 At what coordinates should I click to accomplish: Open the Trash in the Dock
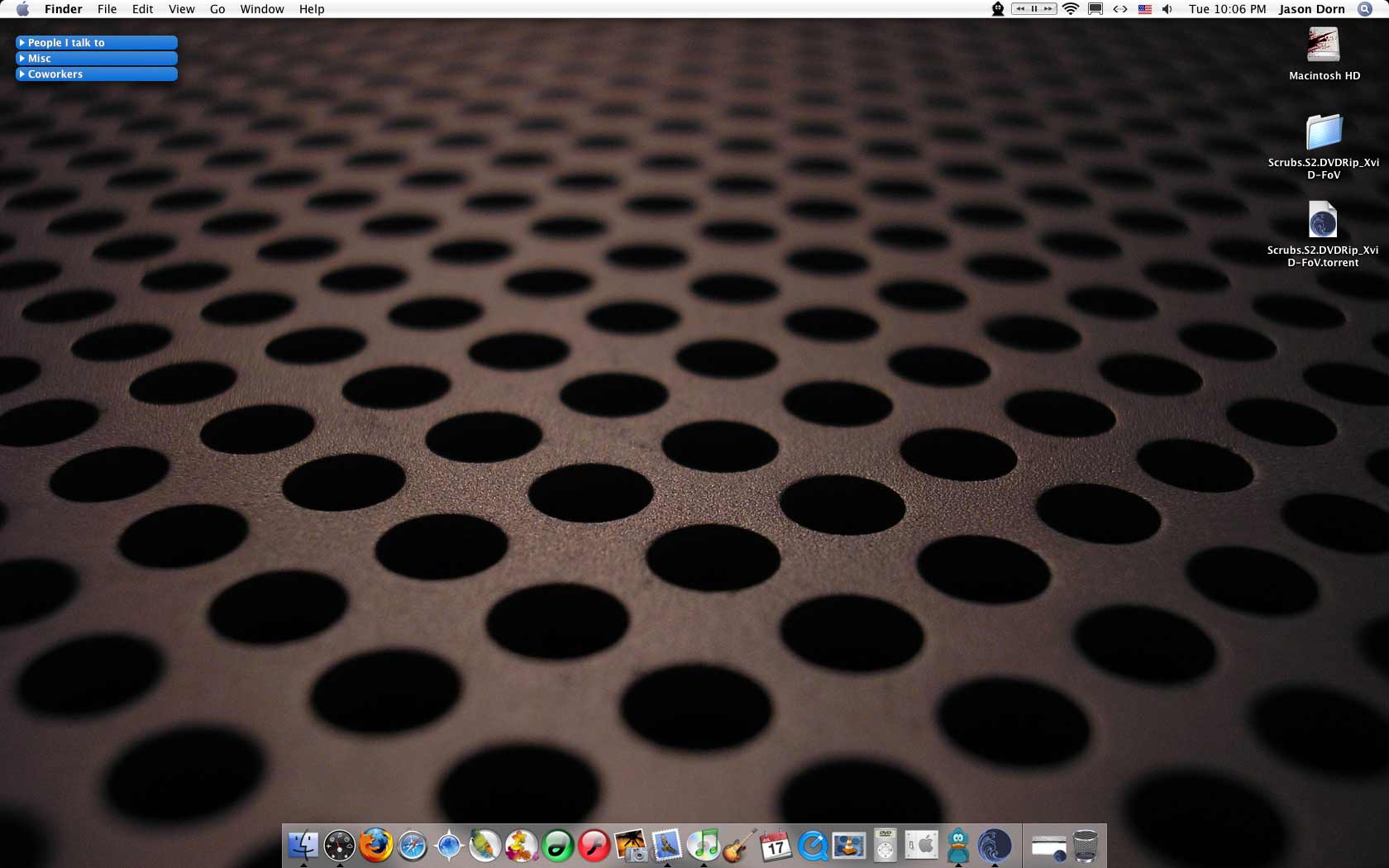(x=1085, y=845)
